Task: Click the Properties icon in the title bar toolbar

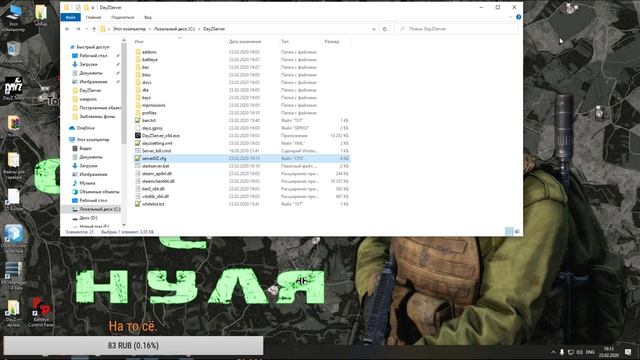Action: 78,7
